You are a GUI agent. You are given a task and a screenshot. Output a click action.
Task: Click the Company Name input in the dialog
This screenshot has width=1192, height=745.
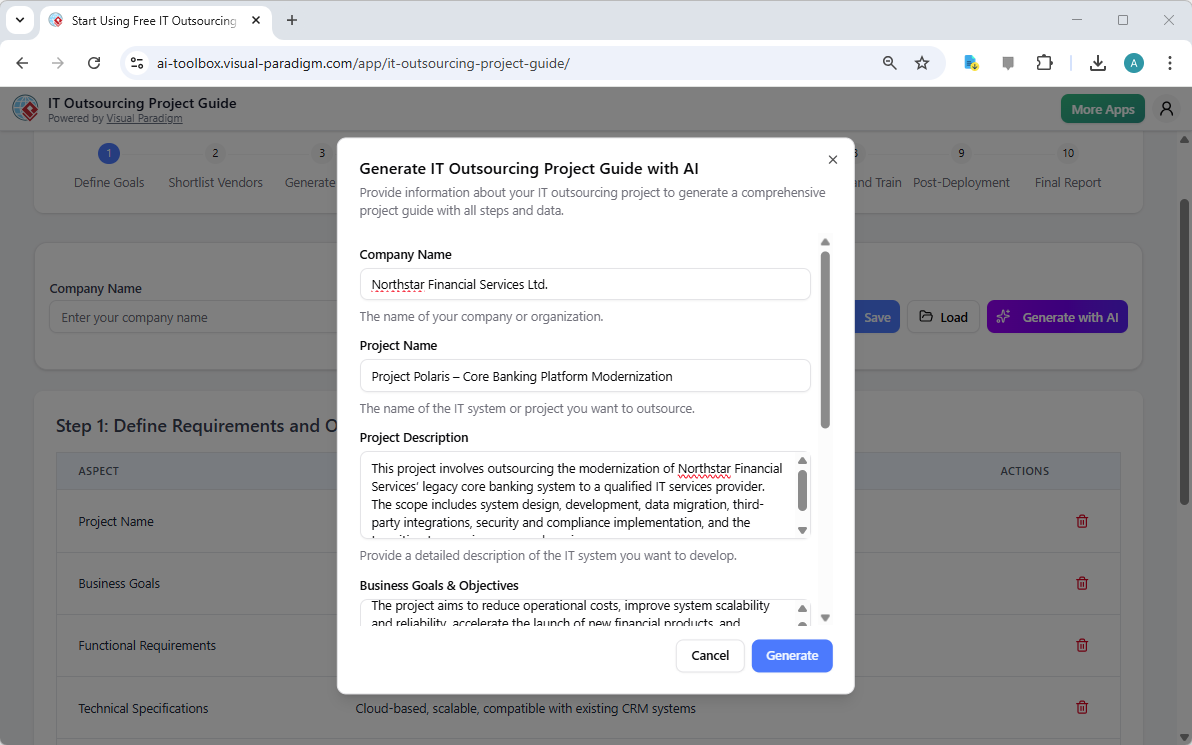[585, 284]
